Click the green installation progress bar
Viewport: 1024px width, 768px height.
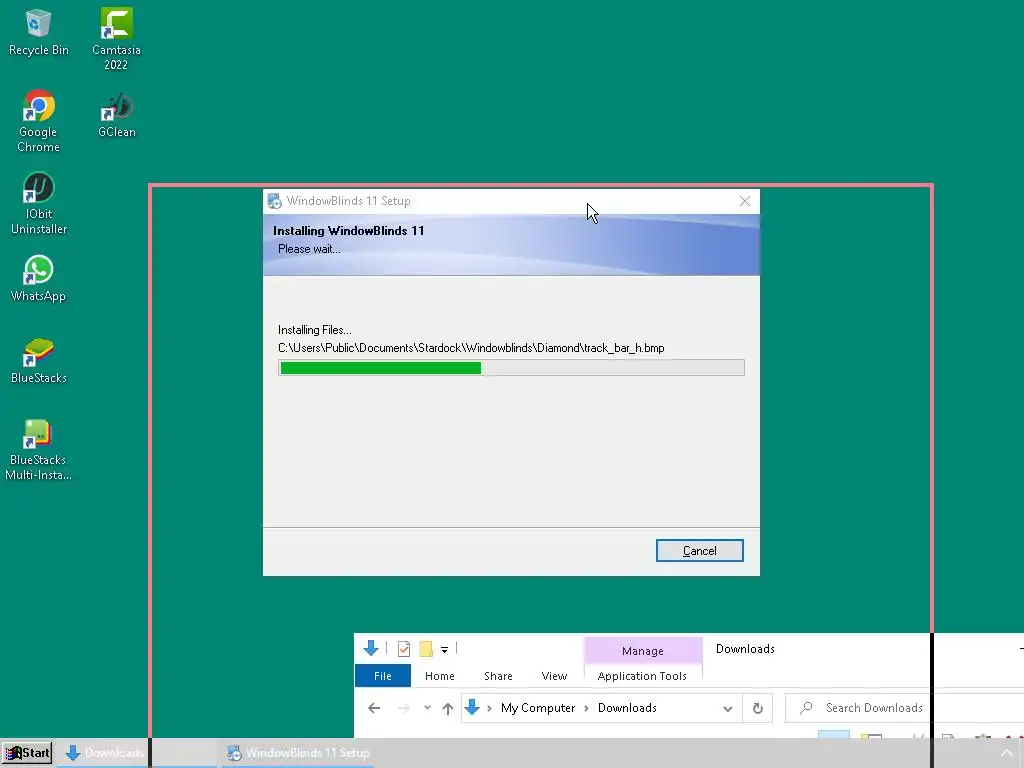pos(380,368)
